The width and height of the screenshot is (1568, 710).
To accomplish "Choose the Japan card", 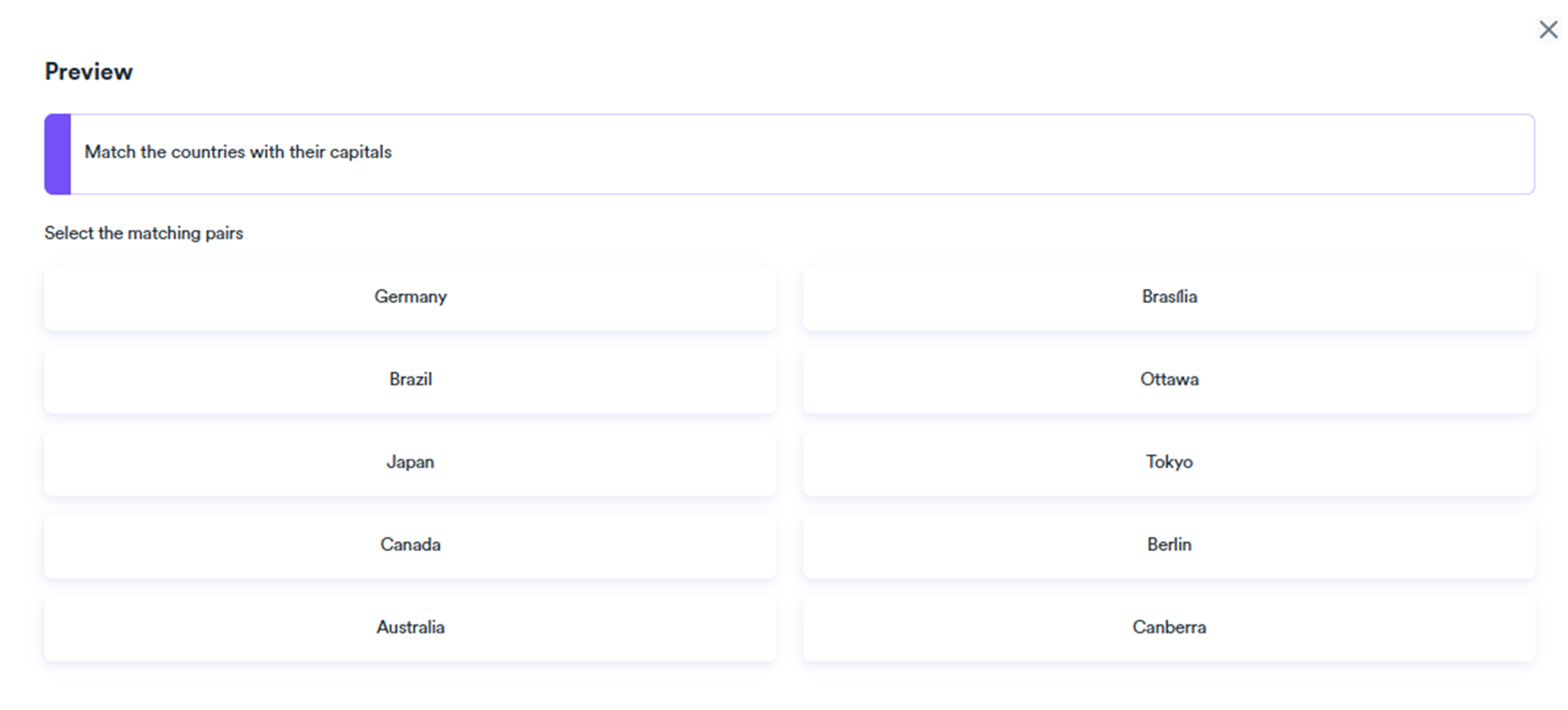I will coord(410,462).
